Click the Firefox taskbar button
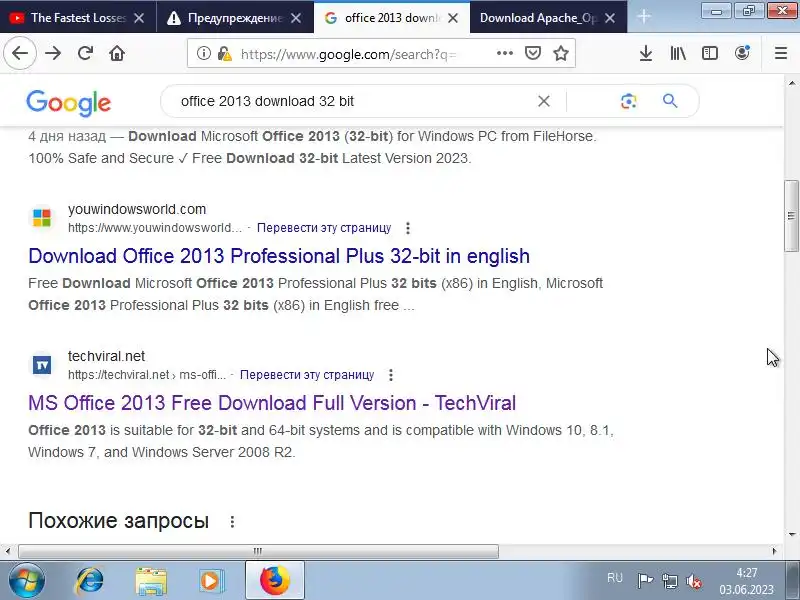This screenshot has width=800, height=600. coord(275,580)
